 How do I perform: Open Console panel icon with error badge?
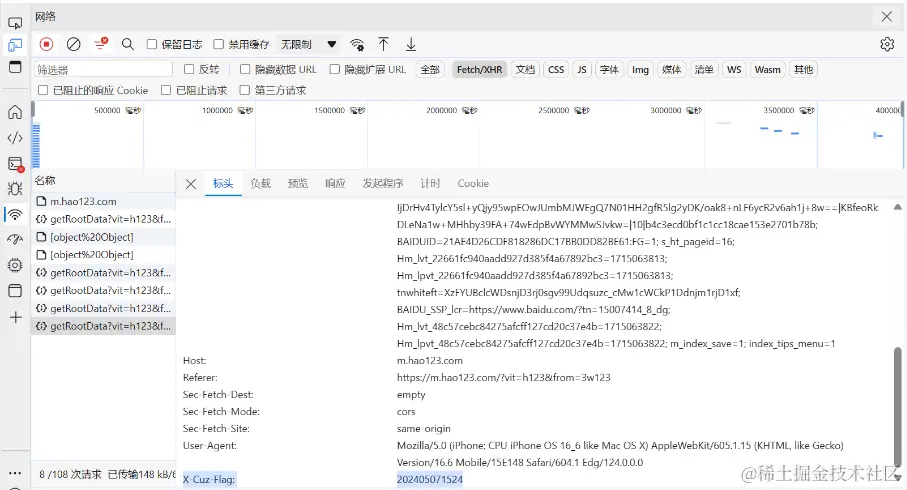16,164
